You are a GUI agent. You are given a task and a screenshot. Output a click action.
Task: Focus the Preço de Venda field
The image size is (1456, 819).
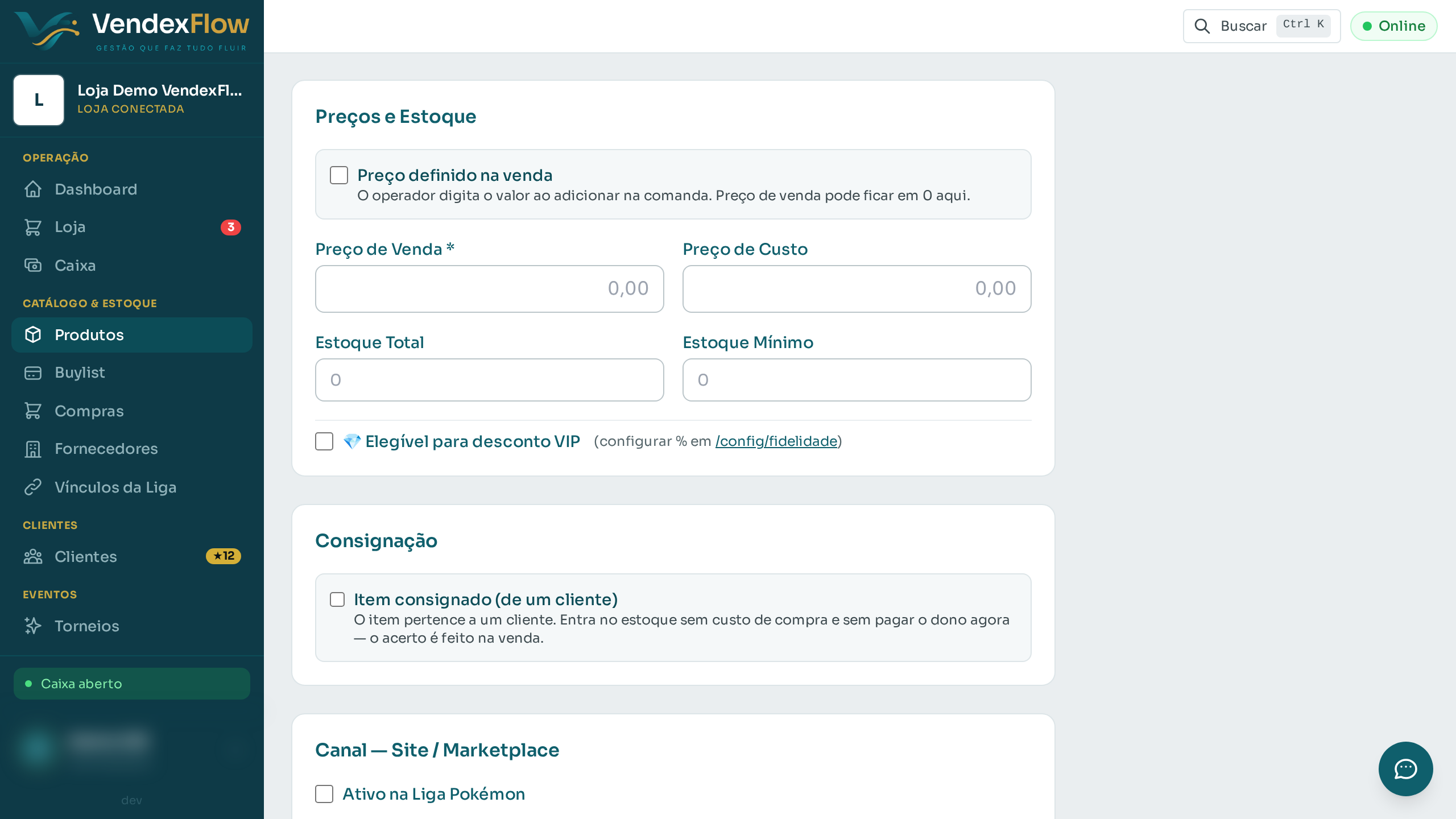pyautogui.click(x=490, y=289)
